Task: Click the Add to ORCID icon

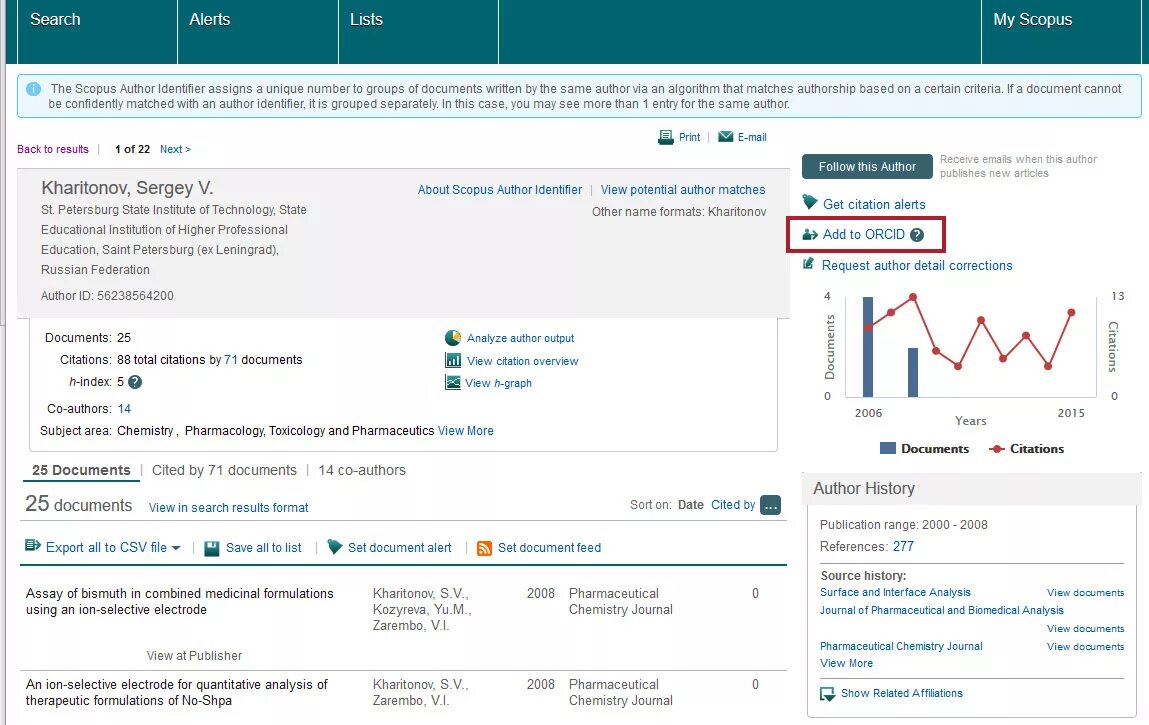Action: click(x=808, y=235)
